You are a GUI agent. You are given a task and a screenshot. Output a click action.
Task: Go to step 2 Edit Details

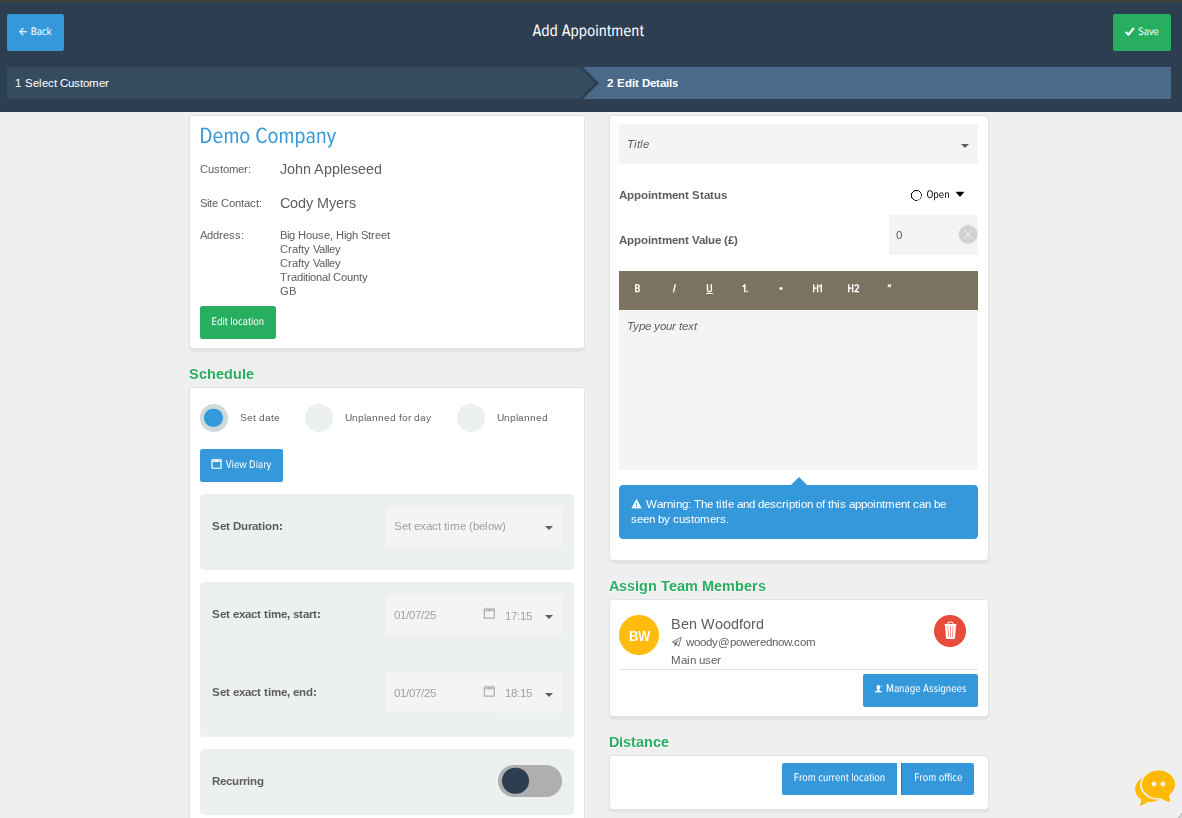[878, 83]
